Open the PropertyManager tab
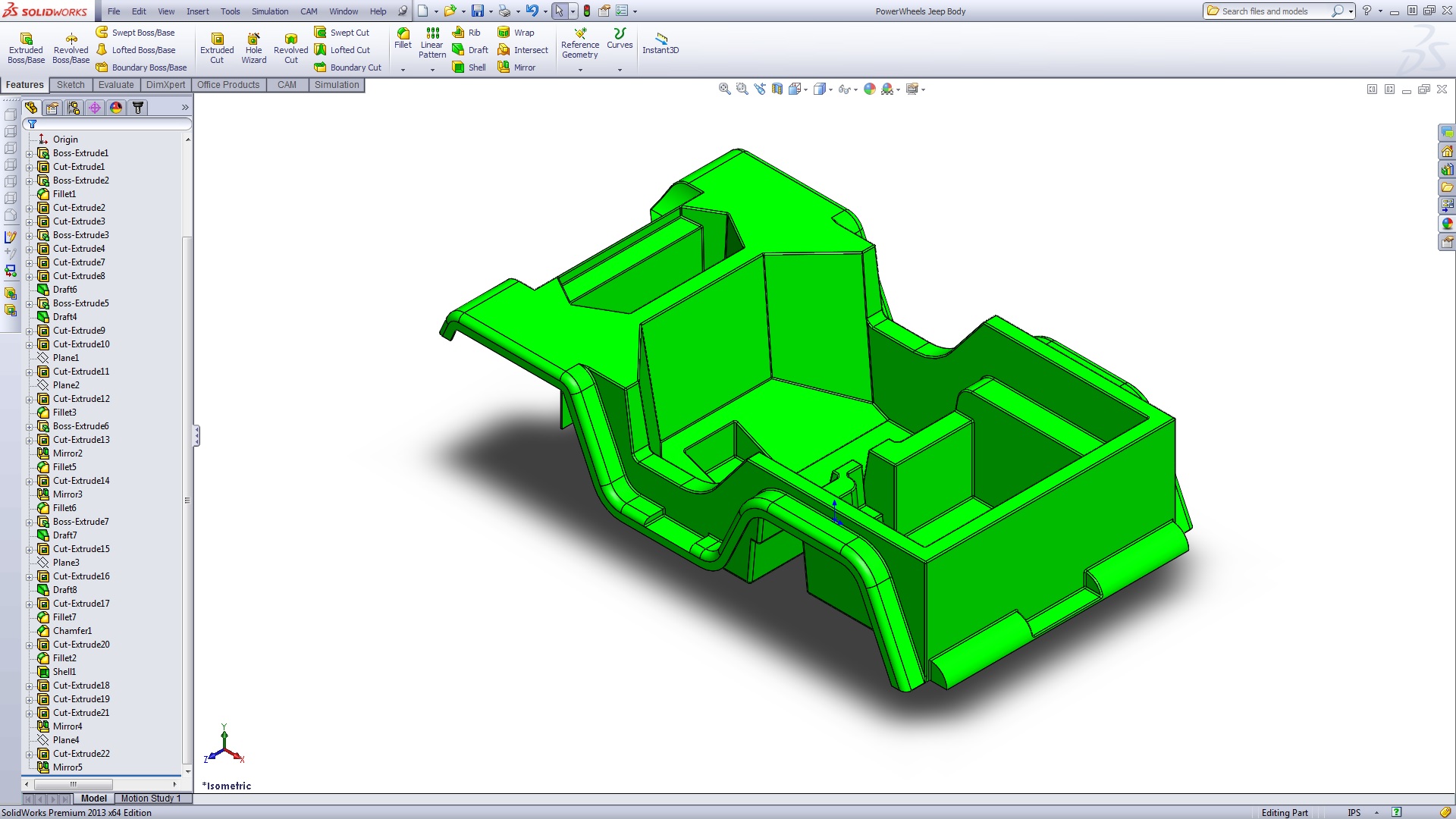The height and width of the screenshot is (819, 1456). tap(52, 108)
